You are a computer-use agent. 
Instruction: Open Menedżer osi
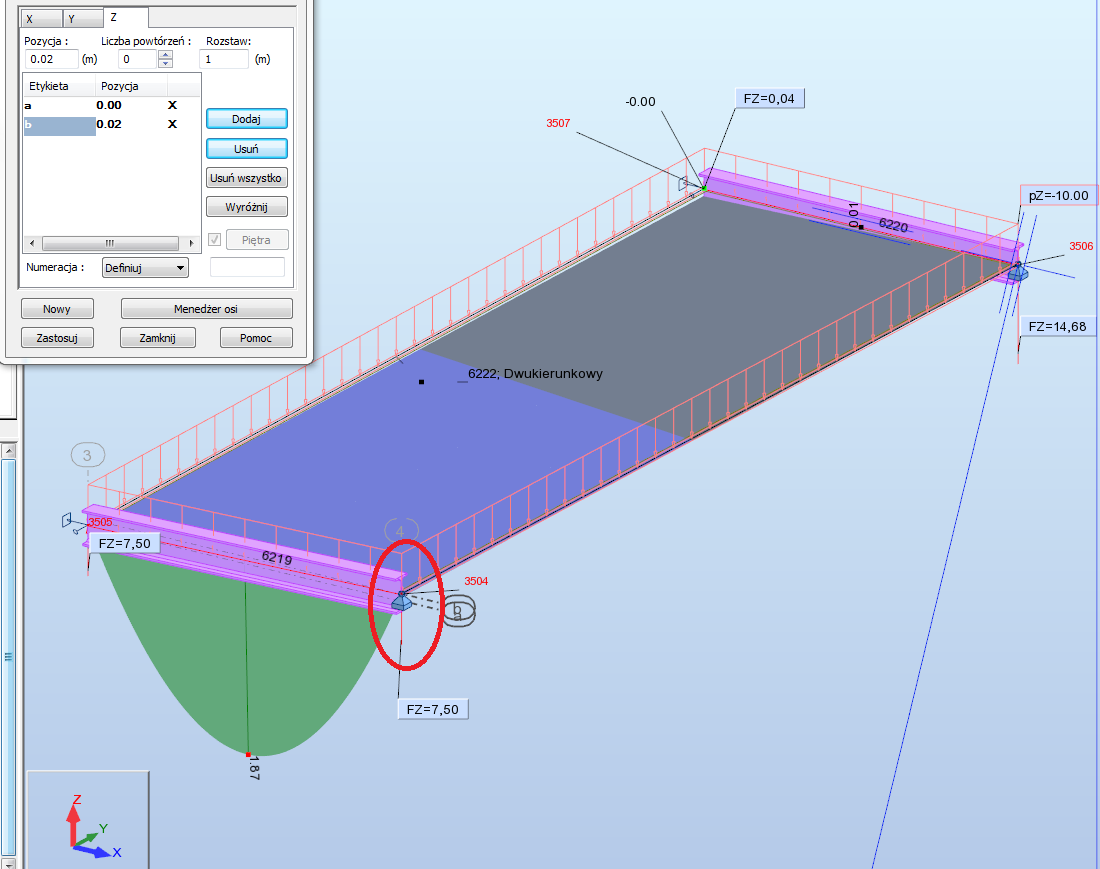[x=206, y=308]
